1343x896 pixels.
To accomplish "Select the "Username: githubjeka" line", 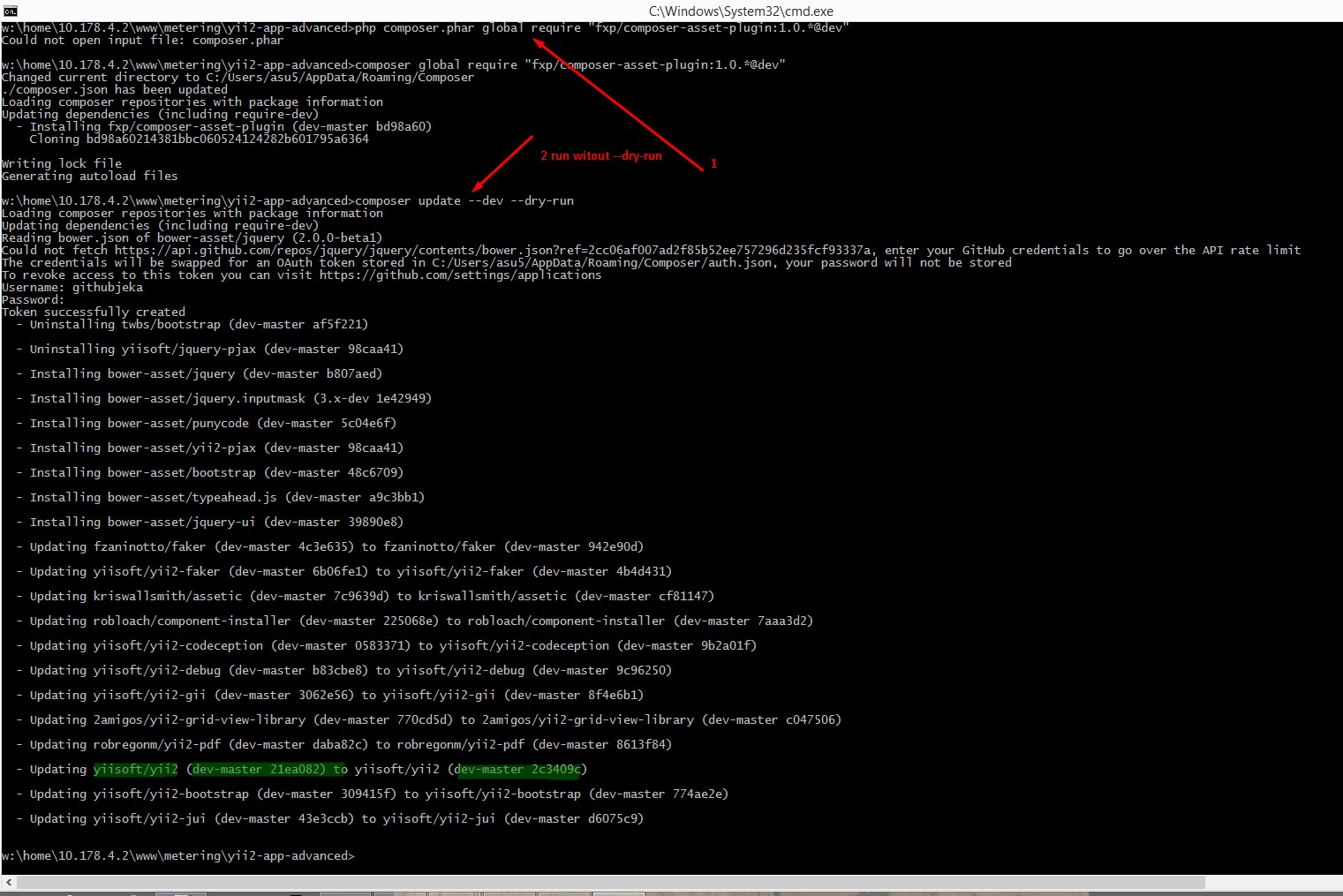I will (x=72, y=287).
